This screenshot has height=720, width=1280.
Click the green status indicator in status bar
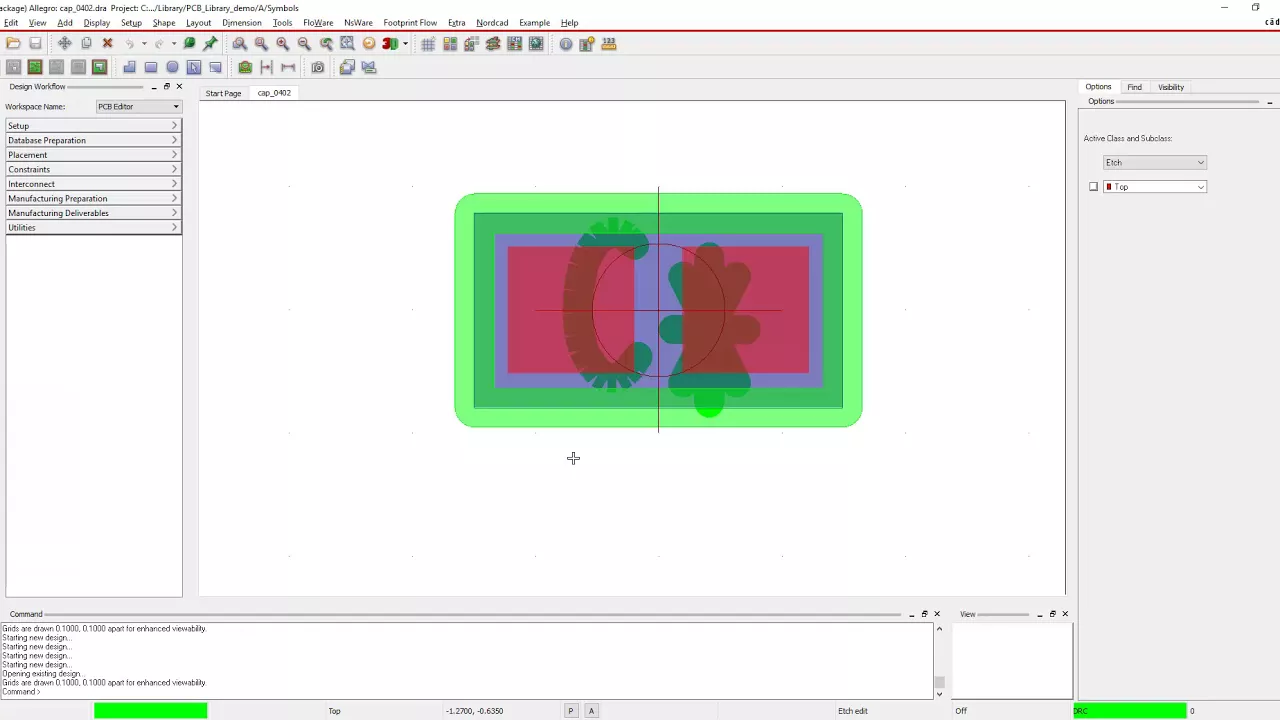click(x=151, y=711)
